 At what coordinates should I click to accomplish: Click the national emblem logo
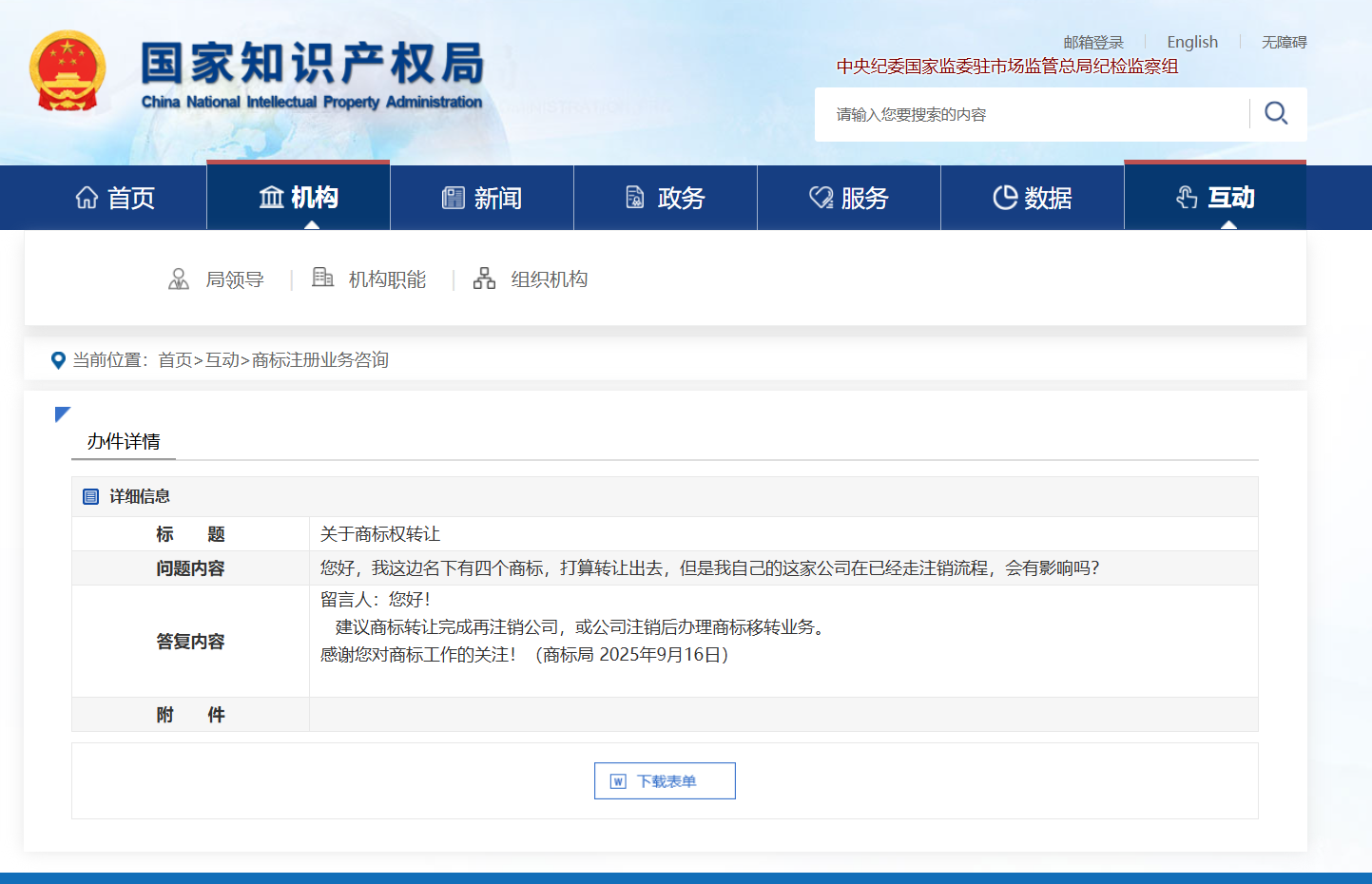click(68, 71)
